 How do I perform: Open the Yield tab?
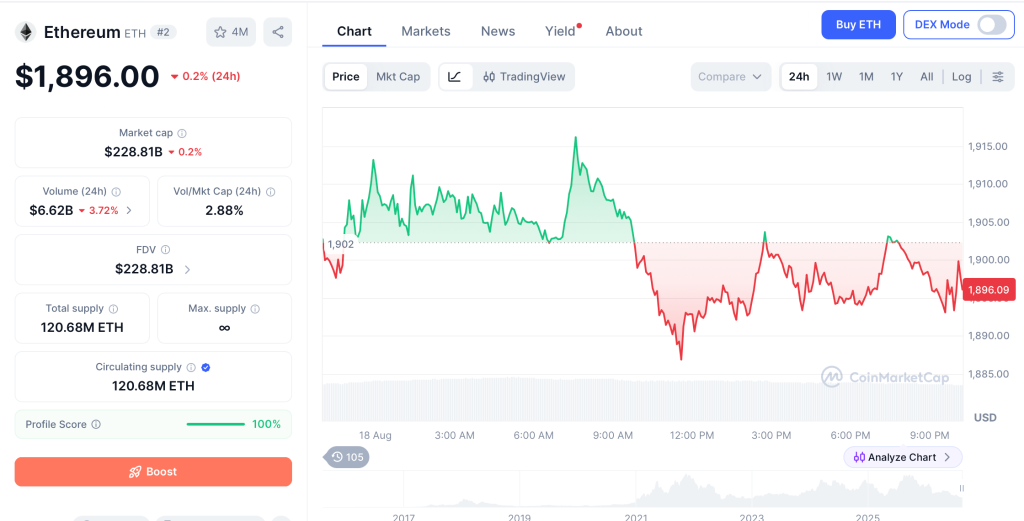point(560,31)
